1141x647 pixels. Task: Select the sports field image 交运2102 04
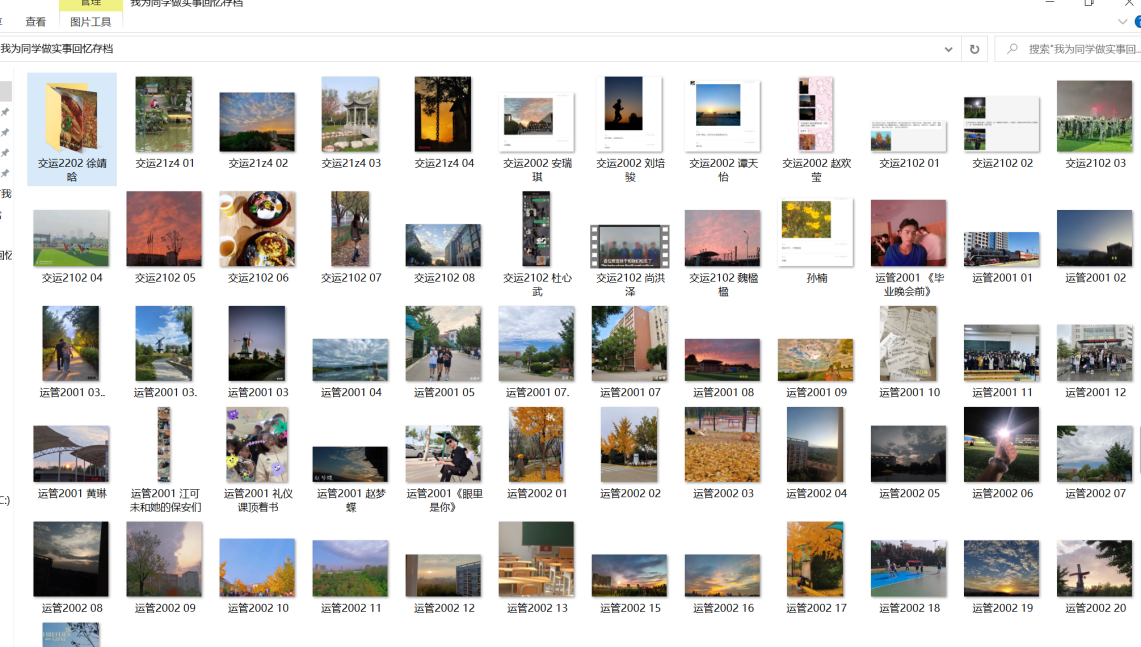click(x=71, y=239)
